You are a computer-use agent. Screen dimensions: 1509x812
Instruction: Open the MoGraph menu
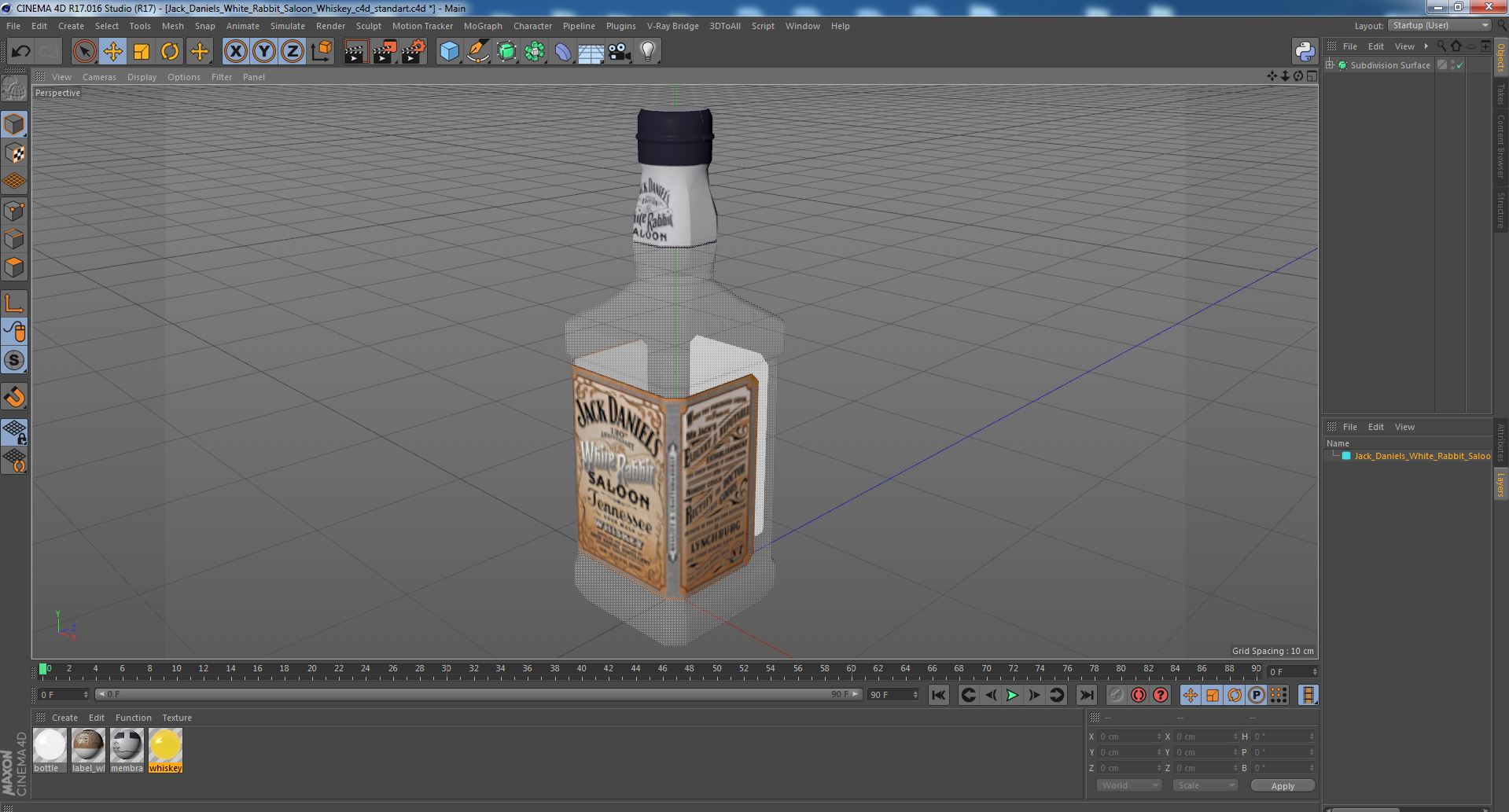pos(483,26)
